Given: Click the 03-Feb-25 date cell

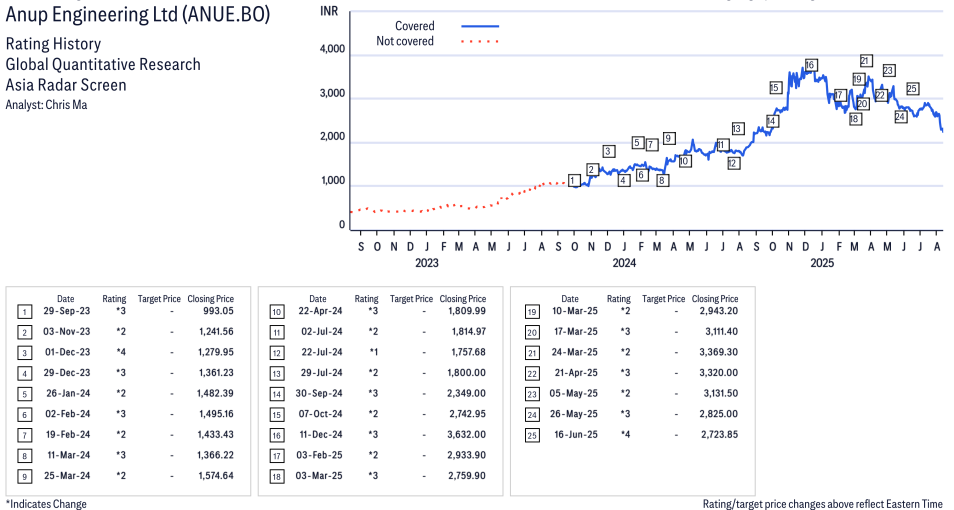Looking at the screenshot, I should coord(319,456).
